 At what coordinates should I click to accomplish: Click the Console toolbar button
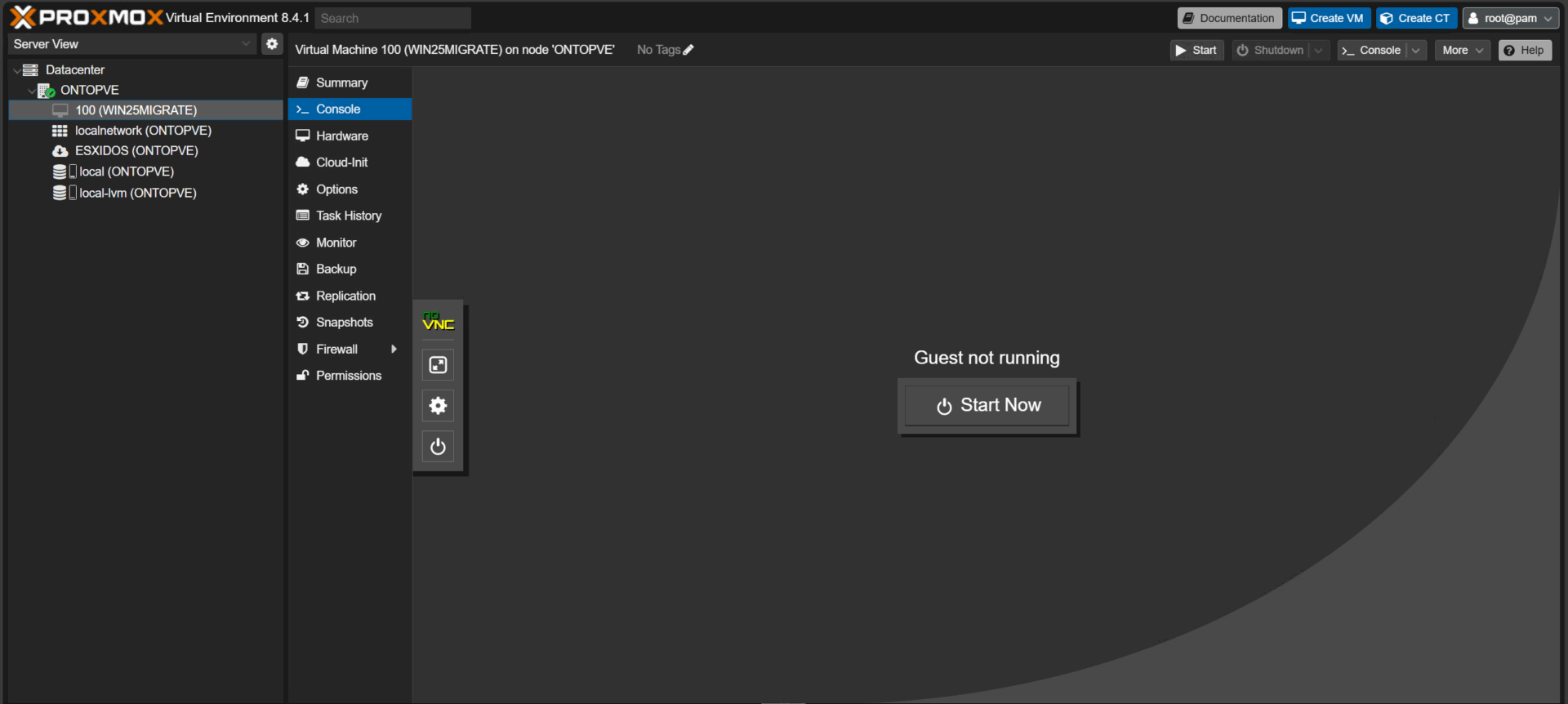1372,51
